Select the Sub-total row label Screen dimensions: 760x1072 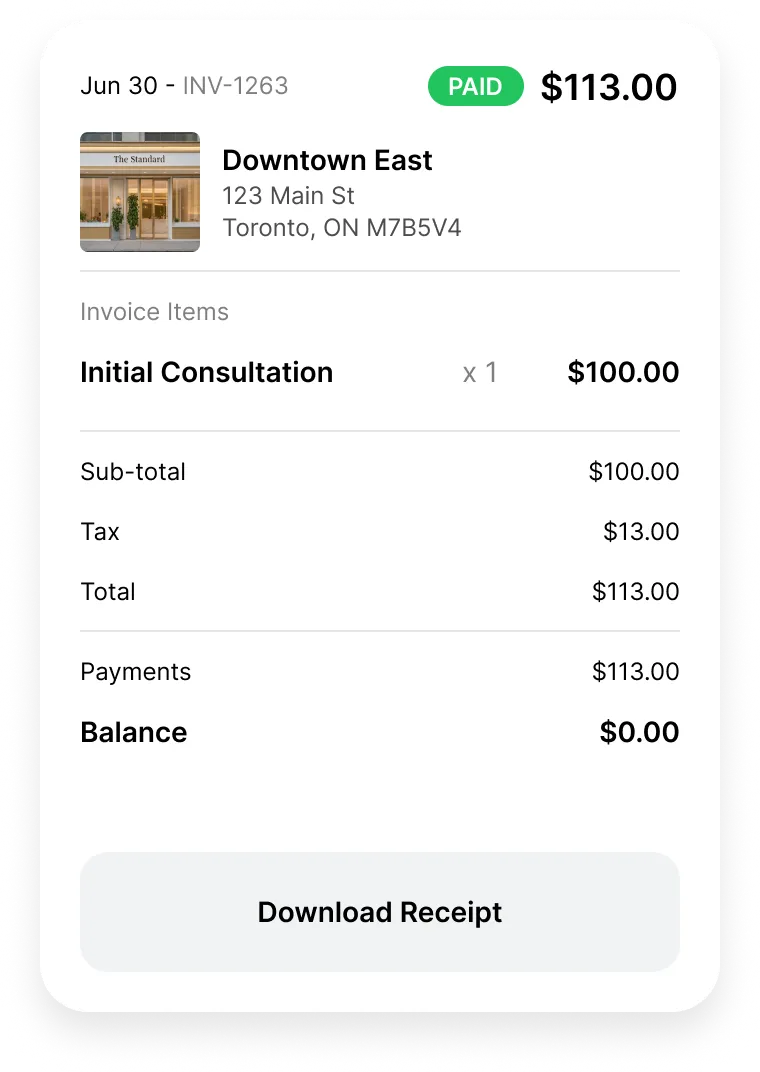pos(133,472)
